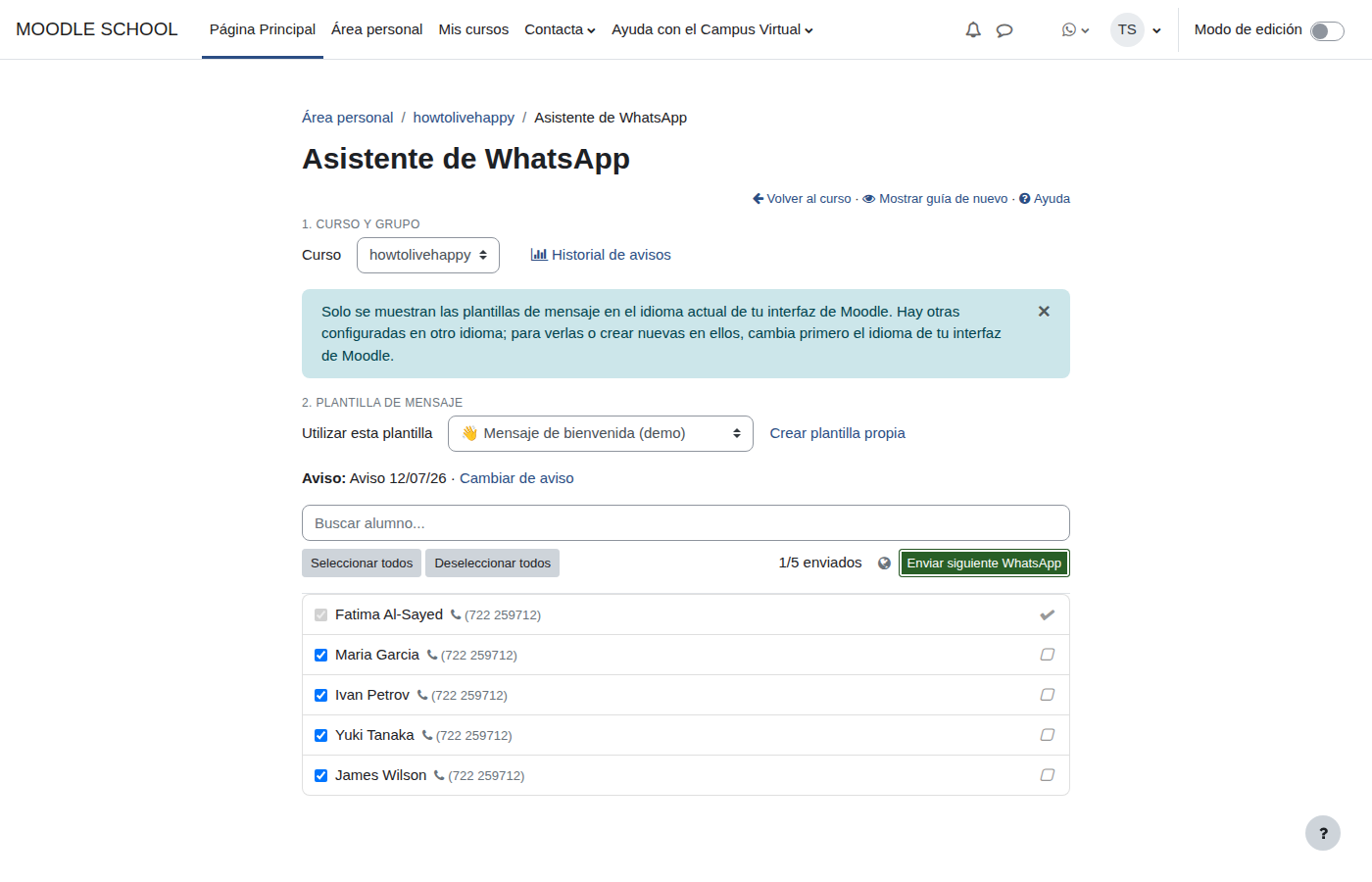This screenshot has height=882, width=1372.
Task: Open the Curso dropdown howtolivehappy
Action: coord(428,255)
